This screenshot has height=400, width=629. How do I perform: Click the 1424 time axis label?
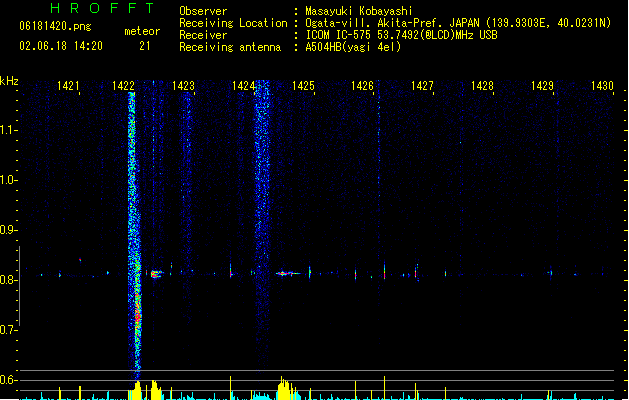click(243, 86)
